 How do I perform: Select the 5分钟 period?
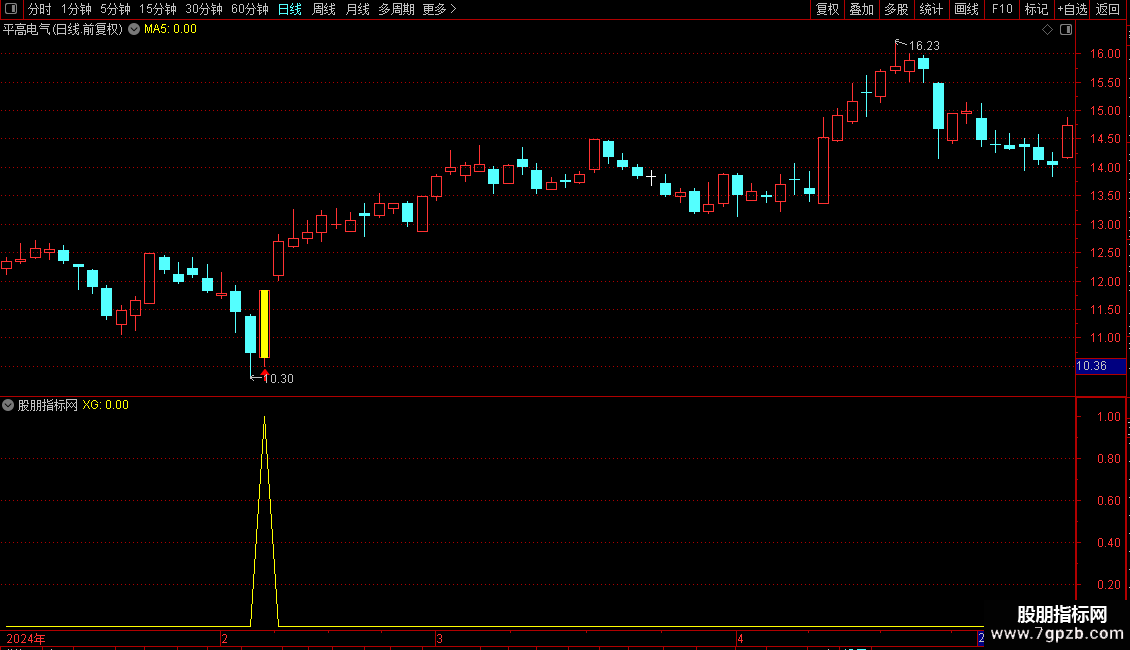click(x=115, y=9)
